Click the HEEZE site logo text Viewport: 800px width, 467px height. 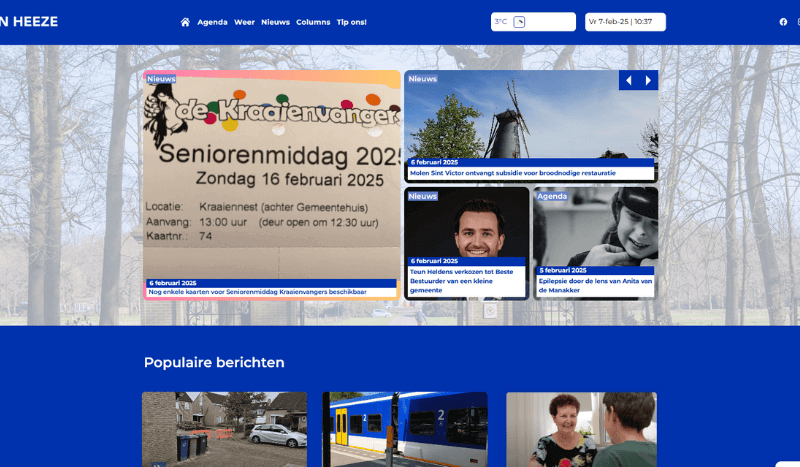29,22
